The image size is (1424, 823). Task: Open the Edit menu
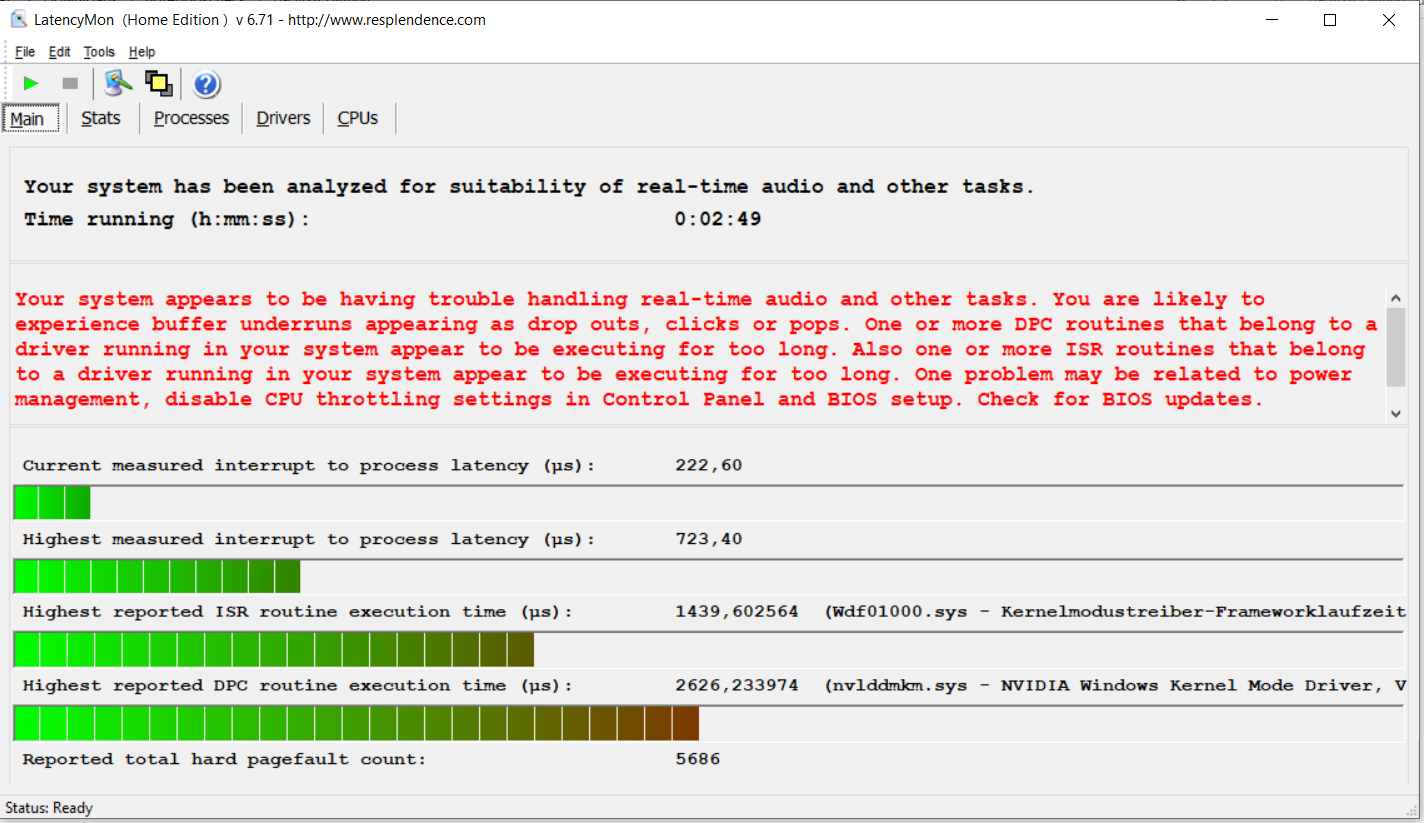click(60, 52)
